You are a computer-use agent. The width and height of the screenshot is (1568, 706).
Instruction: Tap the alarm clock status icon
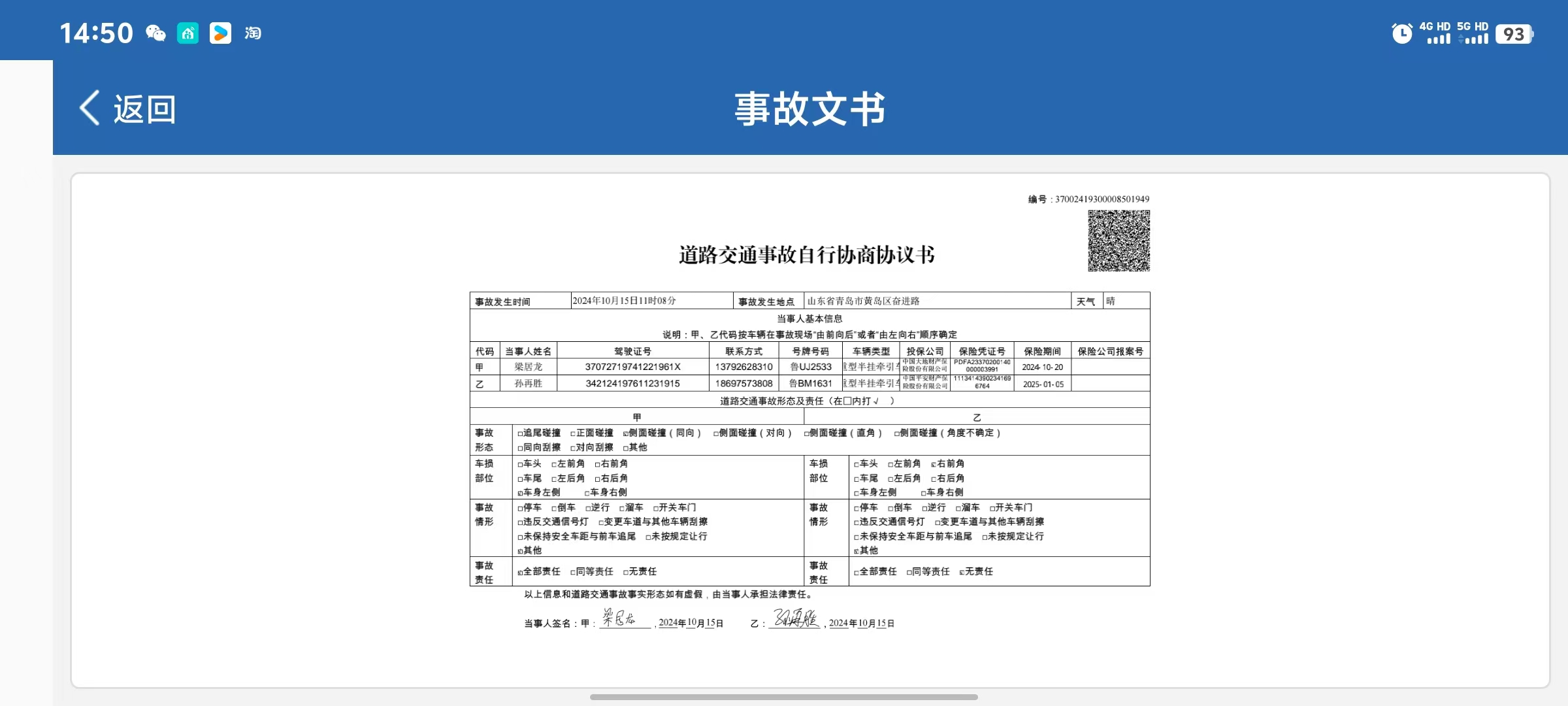click(1401, 33)
